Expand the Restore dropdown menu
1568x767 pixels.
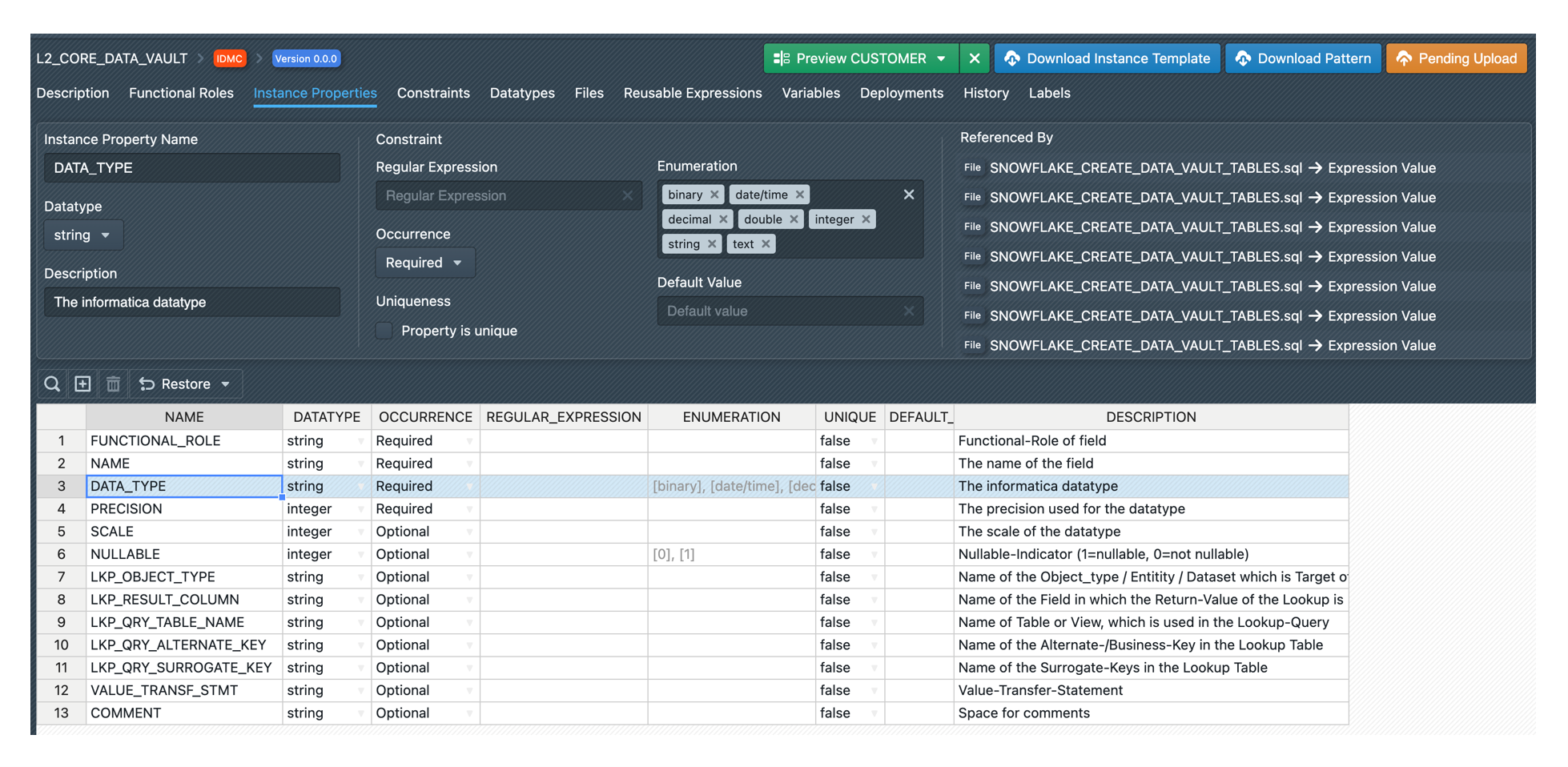[226, 384]
